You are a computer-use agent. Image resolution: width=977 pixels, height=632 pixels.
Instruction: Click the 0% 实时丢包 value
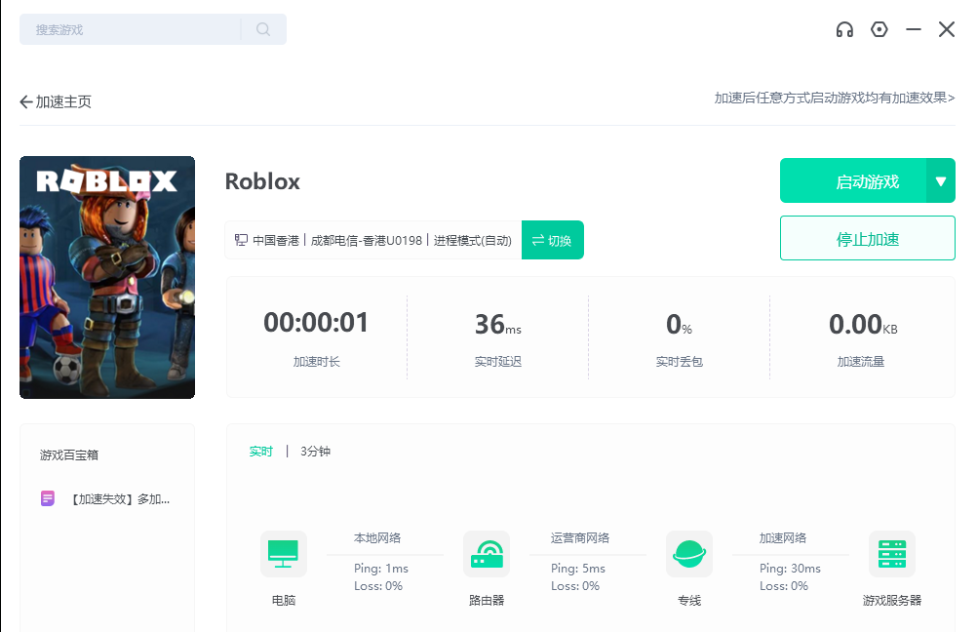[679, 324]
